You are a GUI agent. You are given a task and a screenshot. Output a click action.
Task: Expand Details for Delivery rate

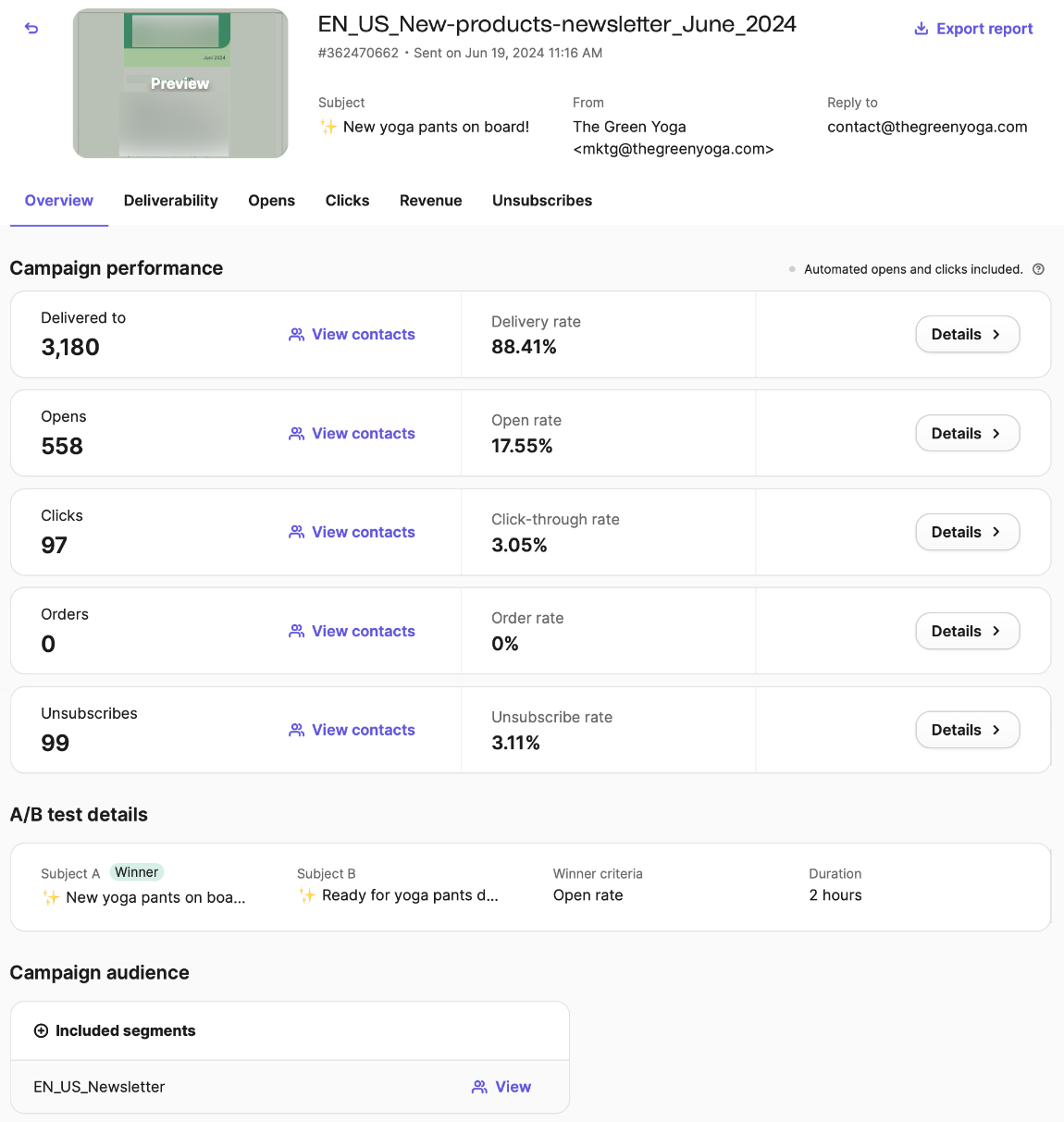[x=967, y=335]
